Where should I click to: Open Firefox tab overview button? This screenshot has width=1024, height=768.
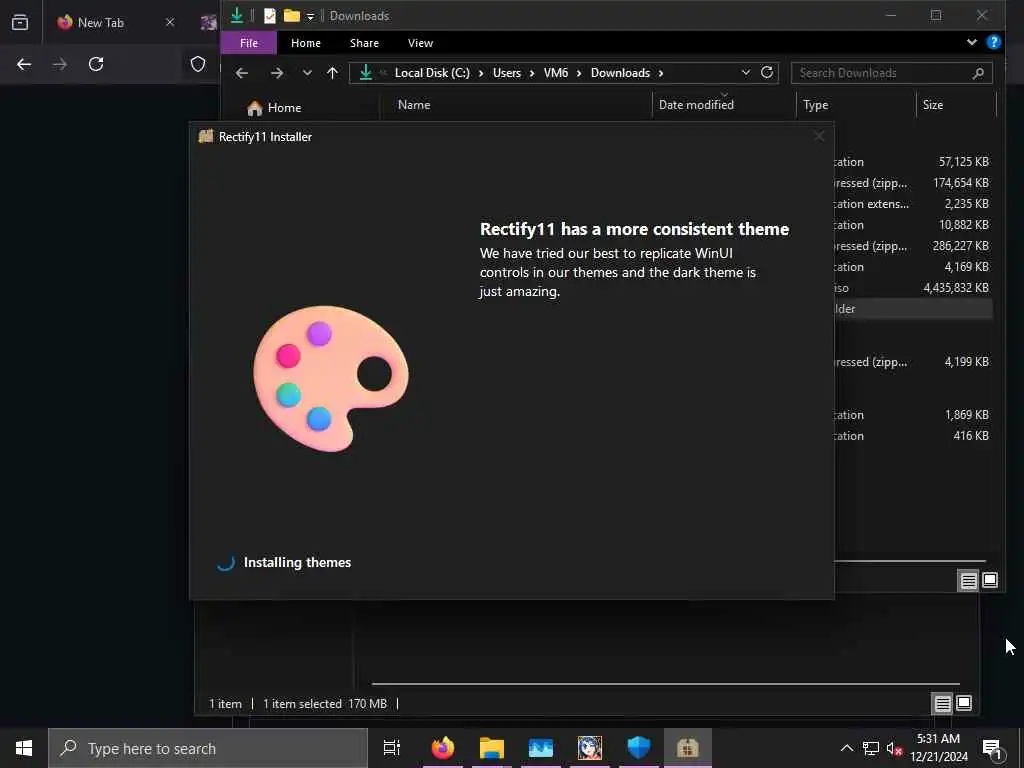20,22
